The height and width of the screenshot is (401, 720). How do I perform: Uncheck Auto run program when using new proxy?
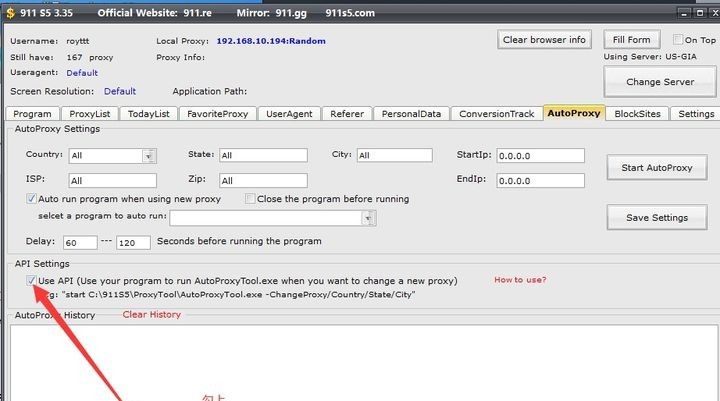(31, 198)
